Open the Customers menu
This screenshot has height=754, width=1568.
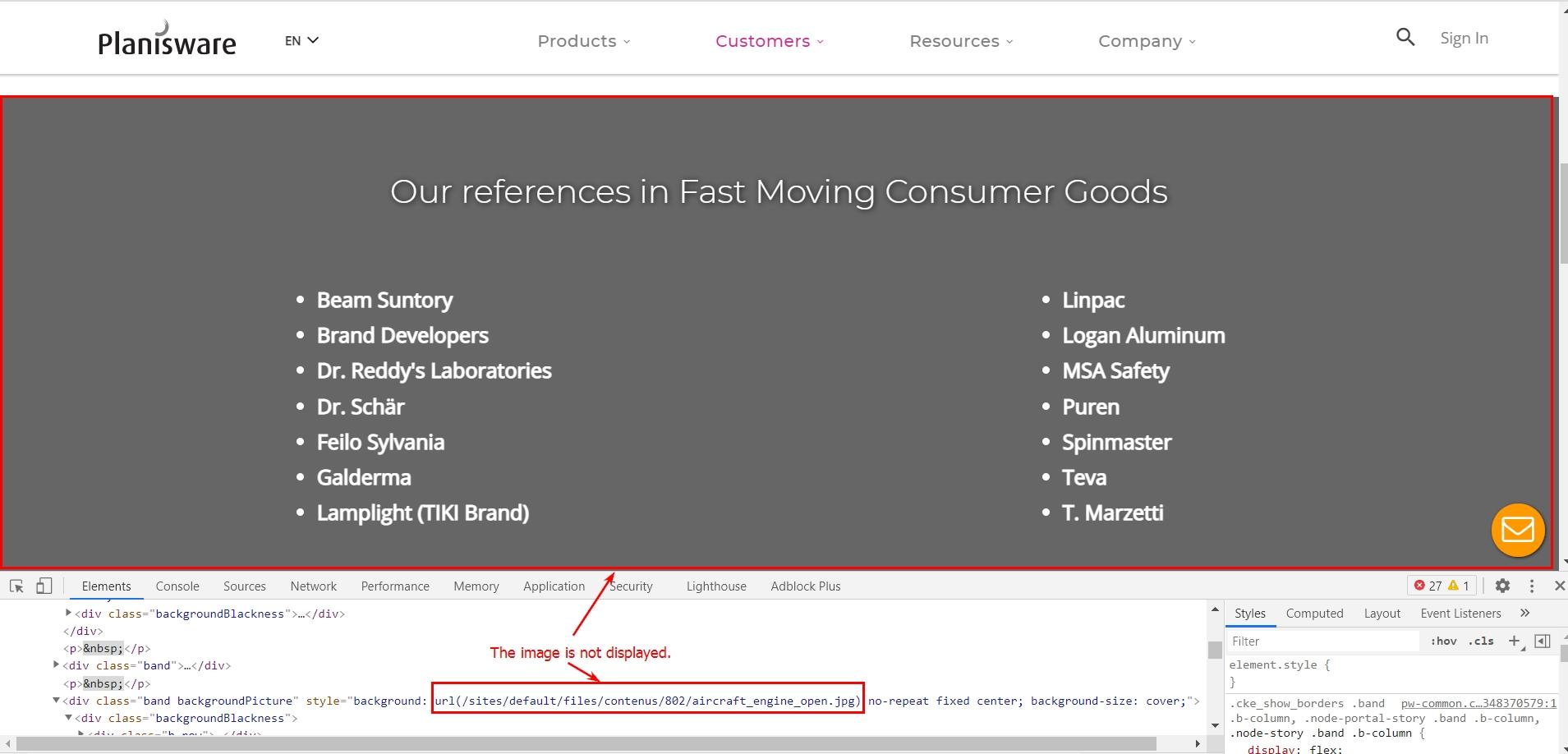pos(769,41)
